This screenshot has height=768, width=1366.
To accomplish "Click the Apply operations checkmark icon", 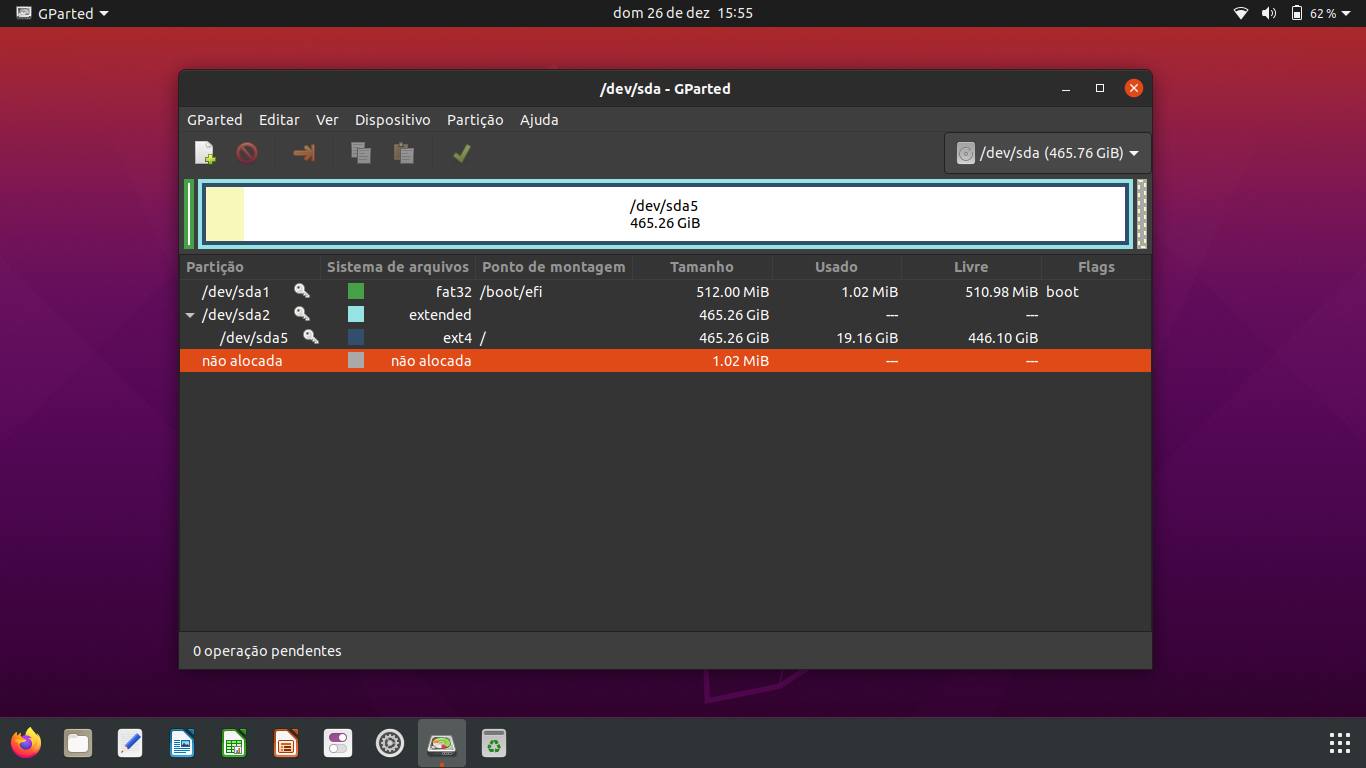I will tap(461, 153).
